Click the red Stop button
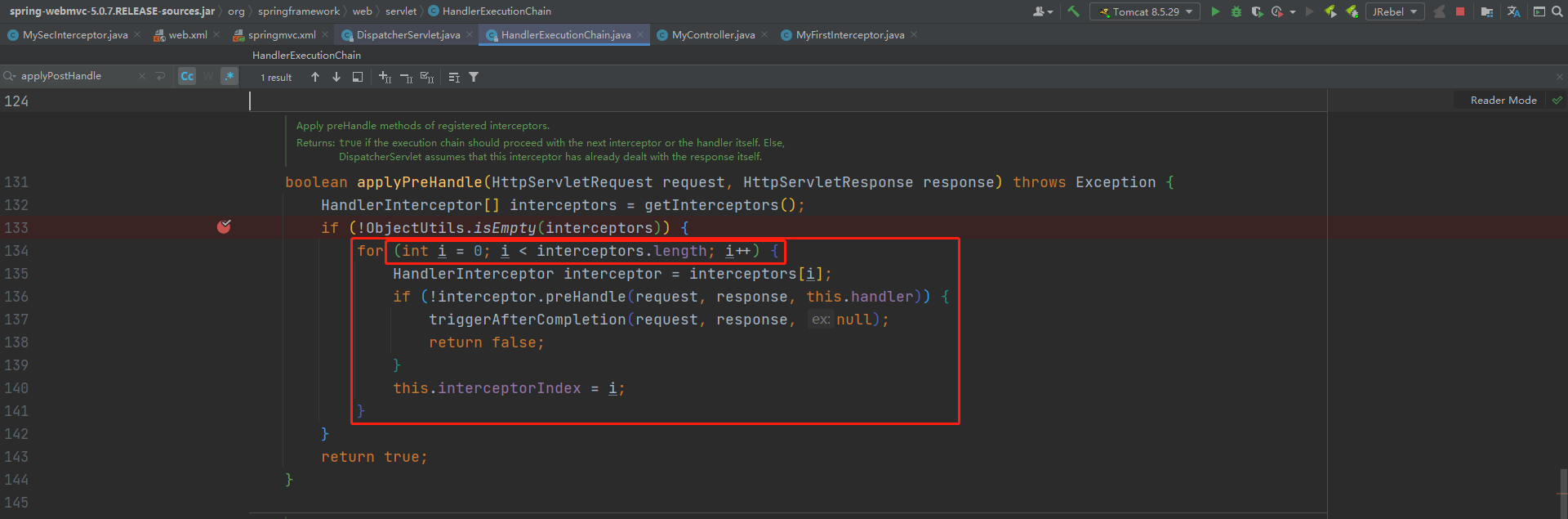Image resolution: width=1568 pixels, height=519 pixels. [1460, 11]
